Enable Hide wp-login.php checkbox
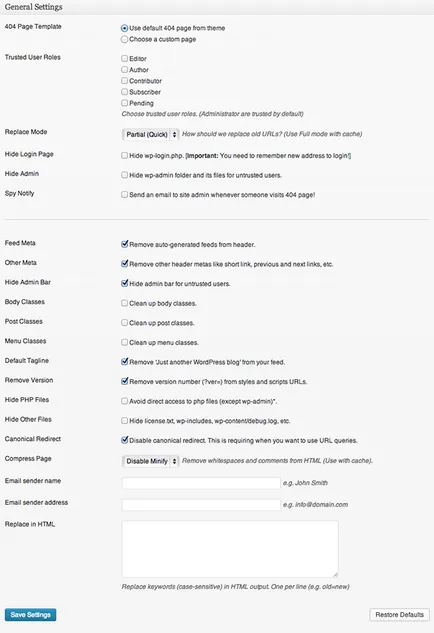434x633 pixels. [124, 155]
